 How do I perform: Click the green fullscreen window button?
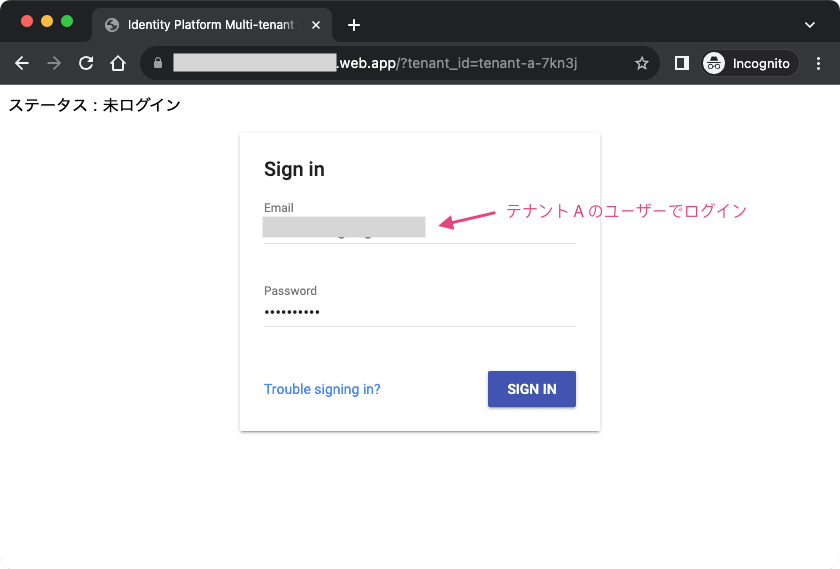pyautogui.click(x=67, y=21)
